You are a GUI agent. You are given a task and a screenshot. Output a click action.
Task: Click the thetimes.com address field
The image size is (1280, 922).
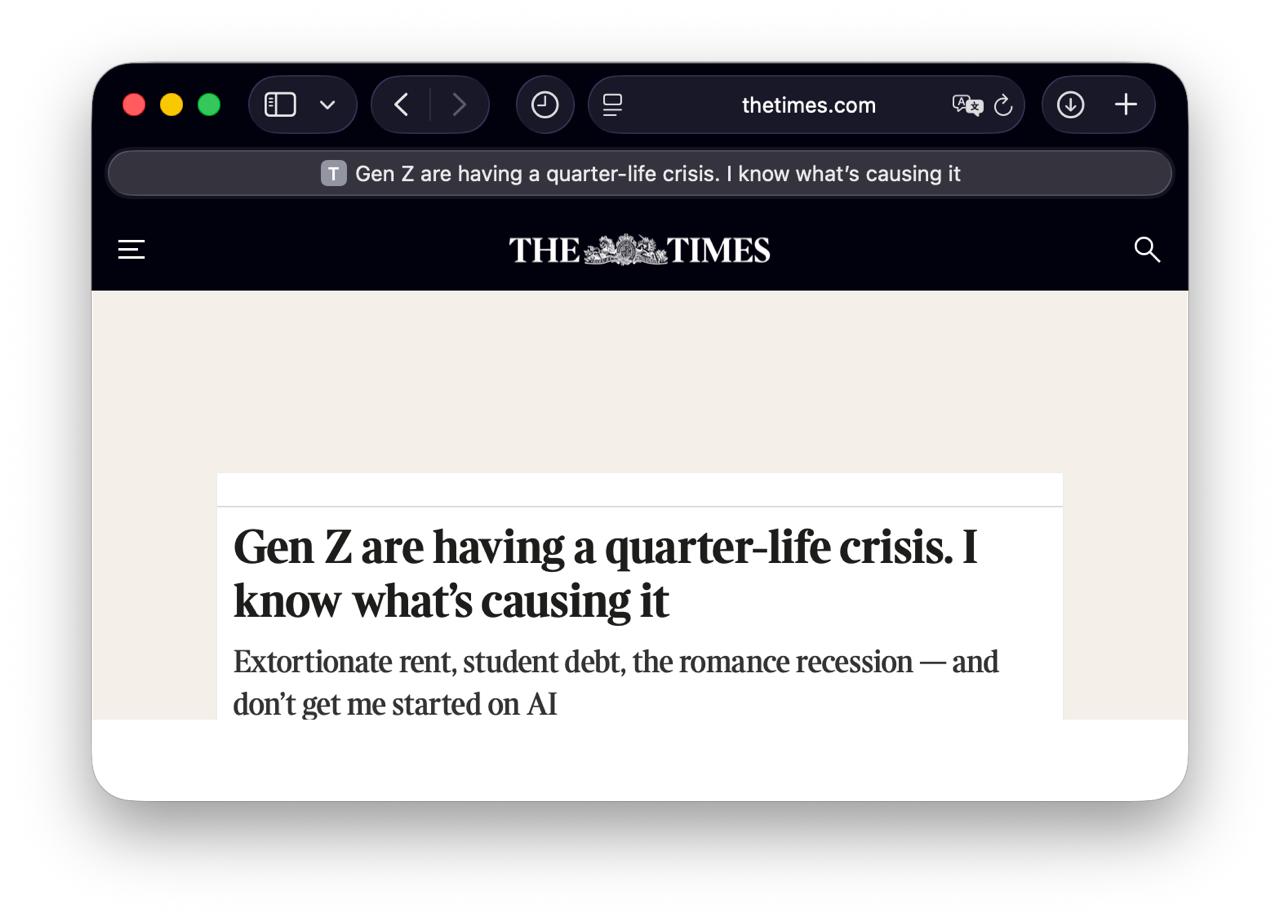[806, 105]
